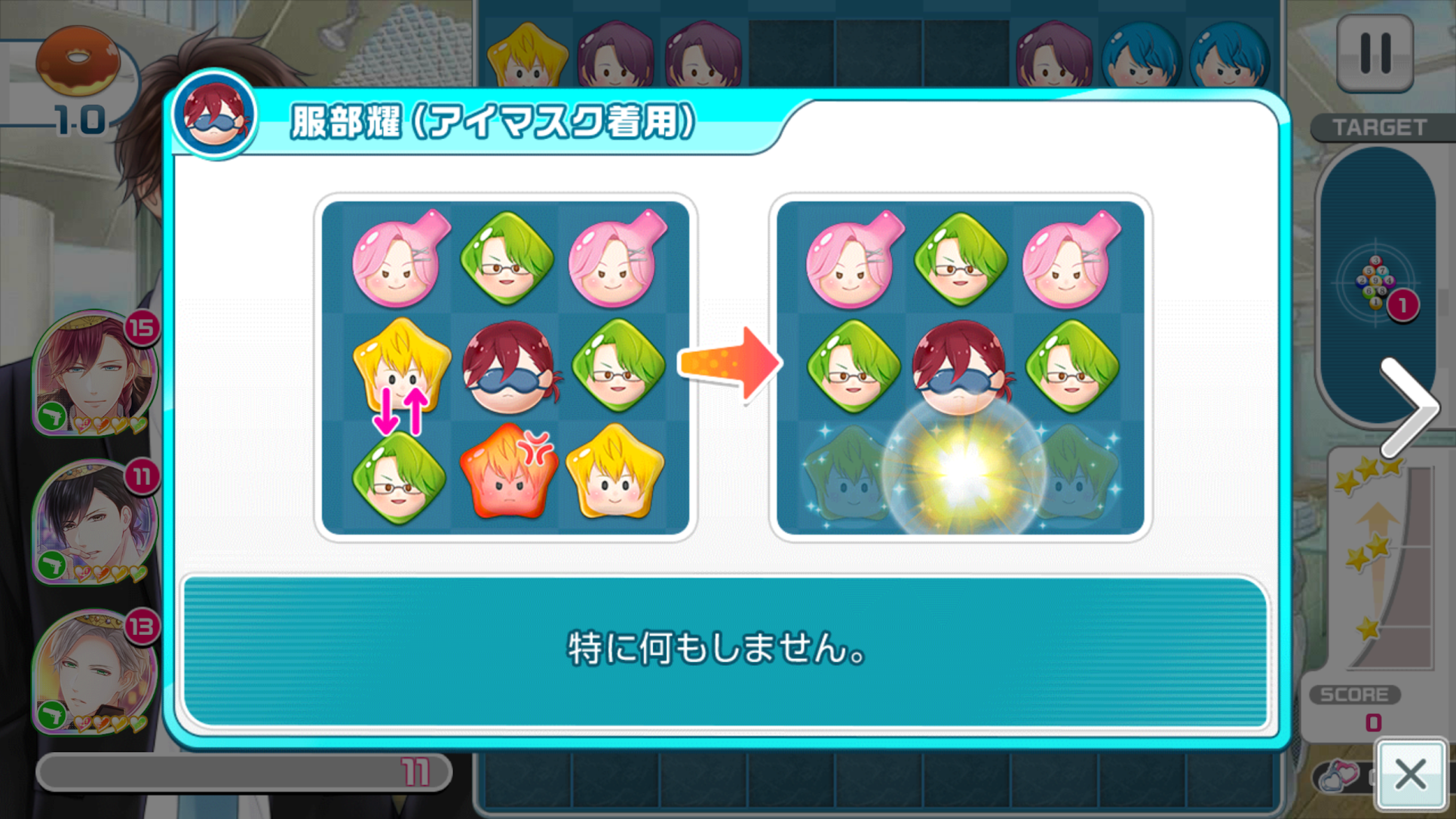Click the billiard balls target icon
This screenshot has width=1456, height=819.
pyautogui.click(x=1375, y=284)
